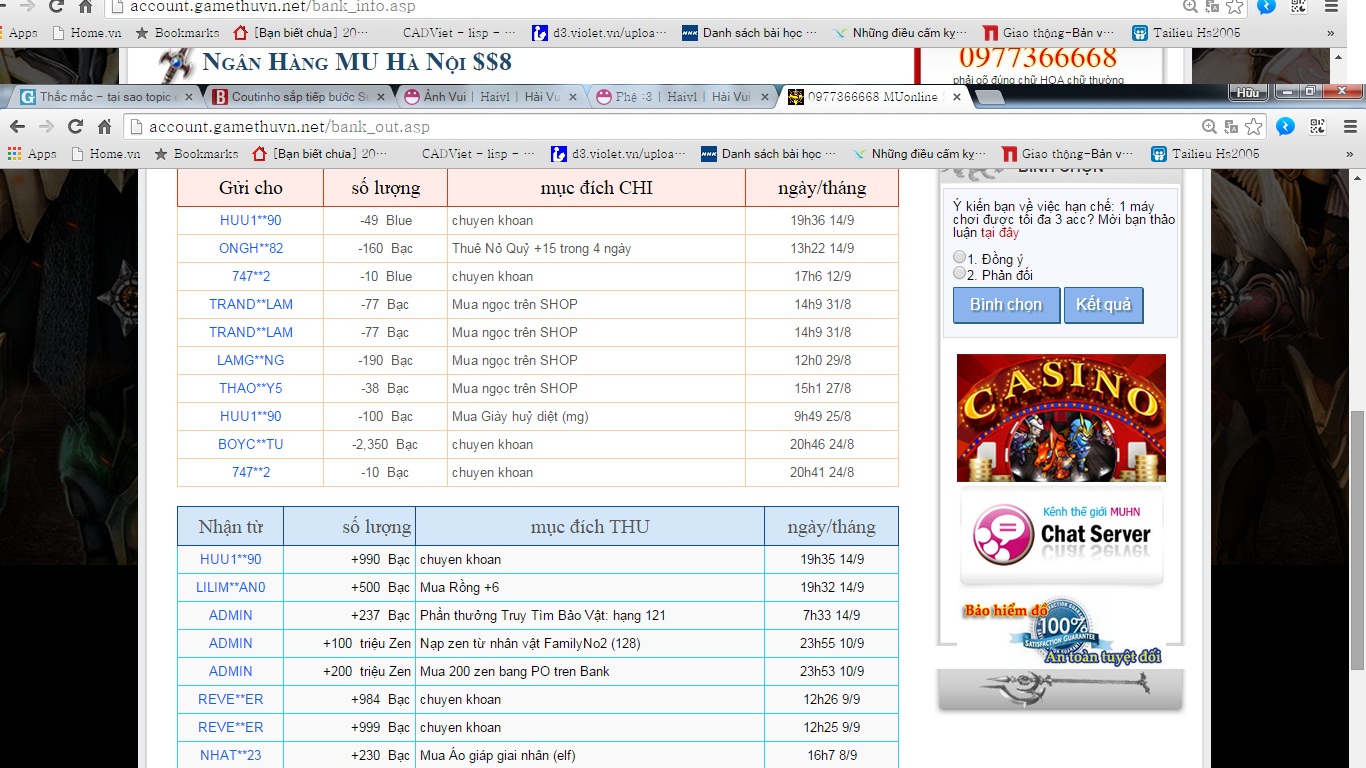Click 'REVE**ER' in the +984 Bạc row

click(231, 699)
